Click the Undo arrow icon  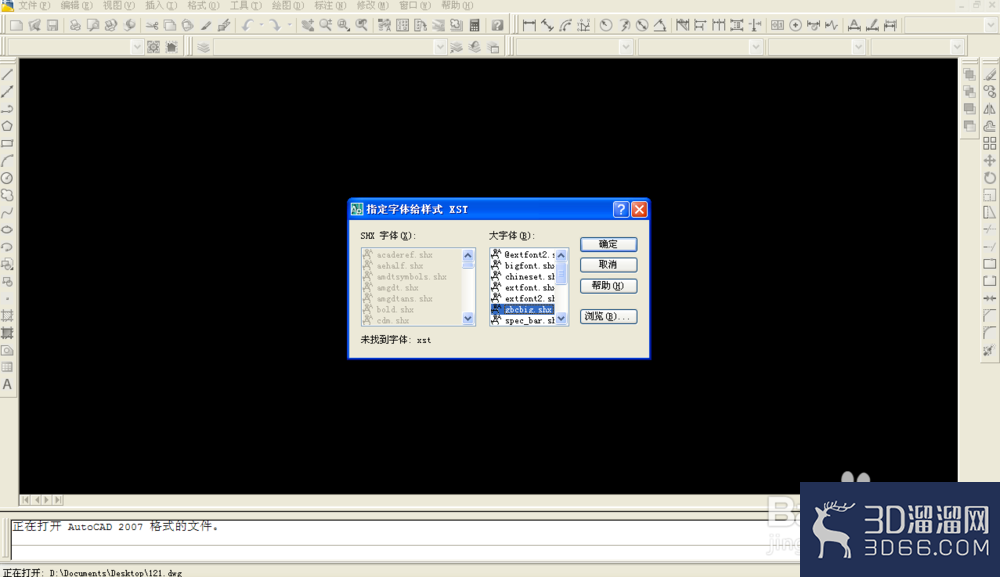247,26
